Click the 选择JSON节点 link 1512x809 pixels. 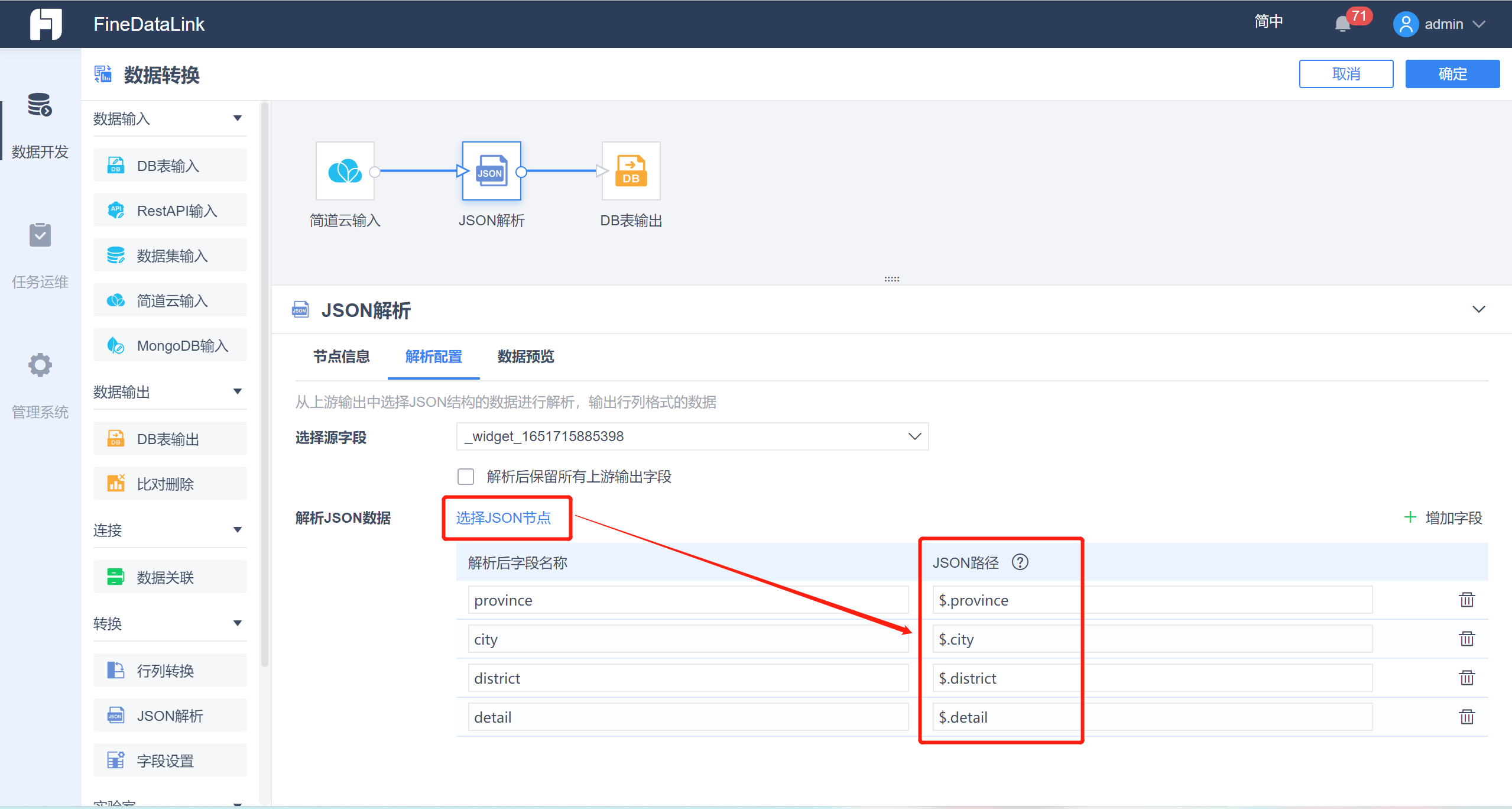point(503,518)
